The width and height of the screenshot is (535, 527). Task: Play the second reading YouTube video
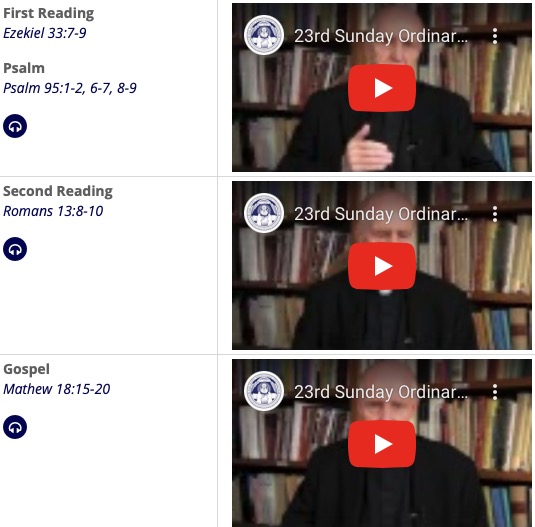(382, 266)
